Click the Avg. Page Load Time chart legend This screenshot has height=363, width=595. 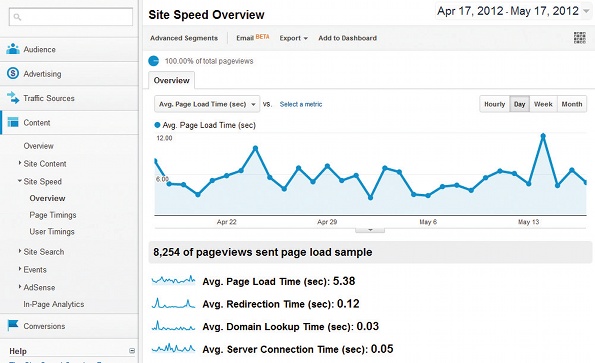click(x=205, y=125)
